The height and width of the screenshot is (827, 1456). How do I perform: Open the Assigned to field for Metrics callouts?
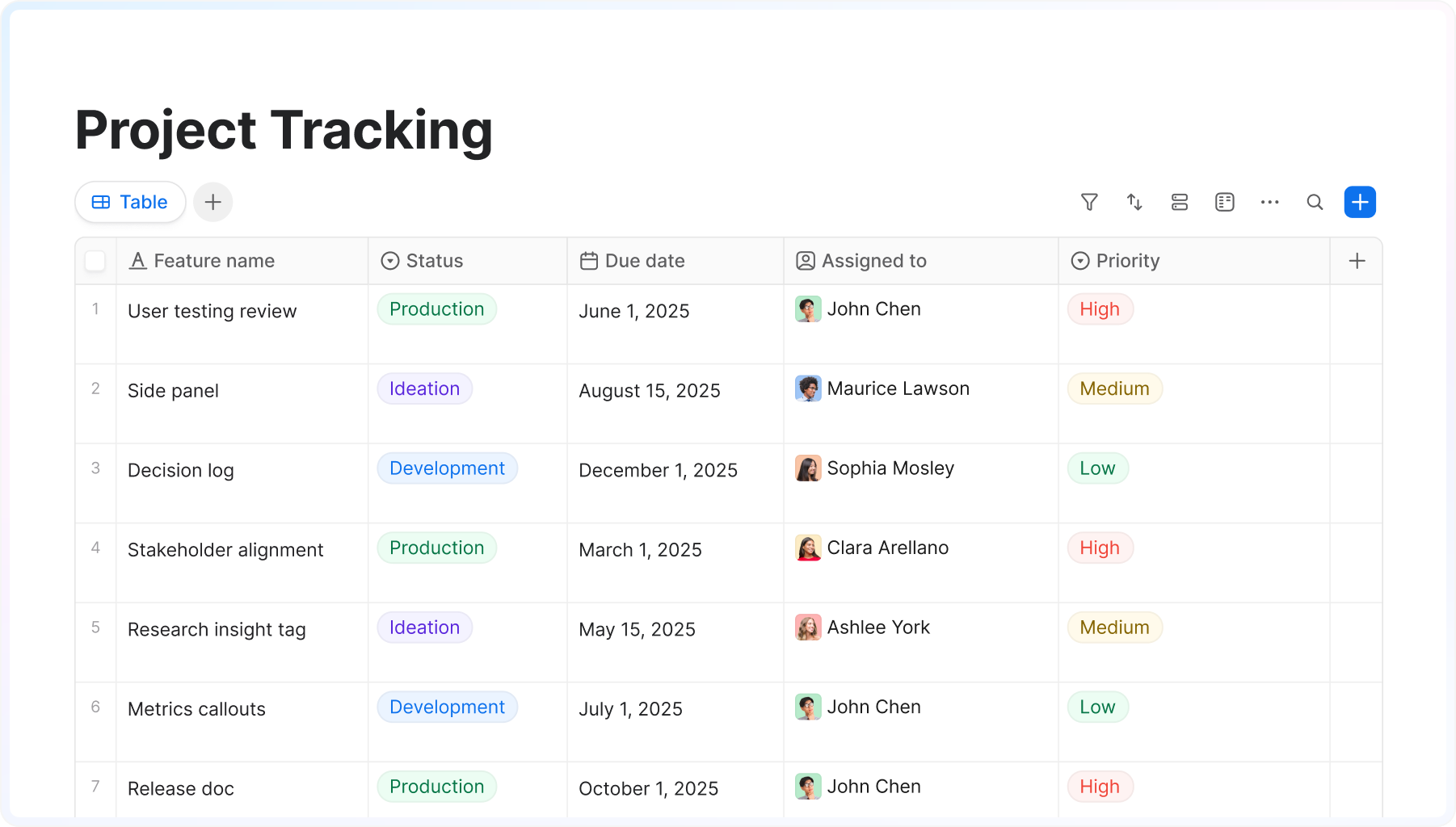click(x=873, y=707)
